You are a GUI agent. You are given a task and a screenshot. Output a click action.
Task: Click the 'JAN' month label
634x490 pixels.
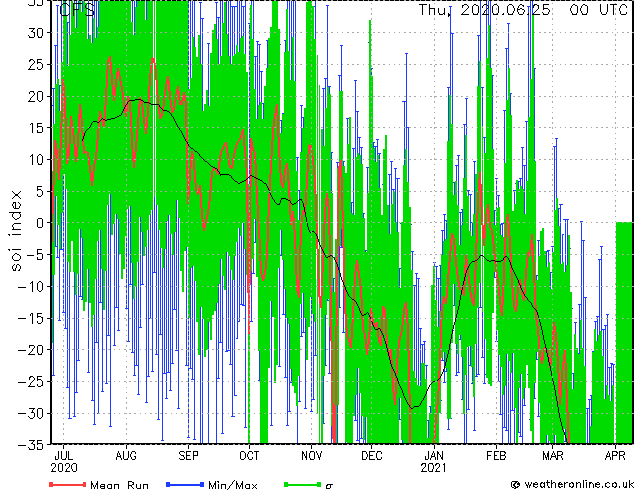point(434,456)
